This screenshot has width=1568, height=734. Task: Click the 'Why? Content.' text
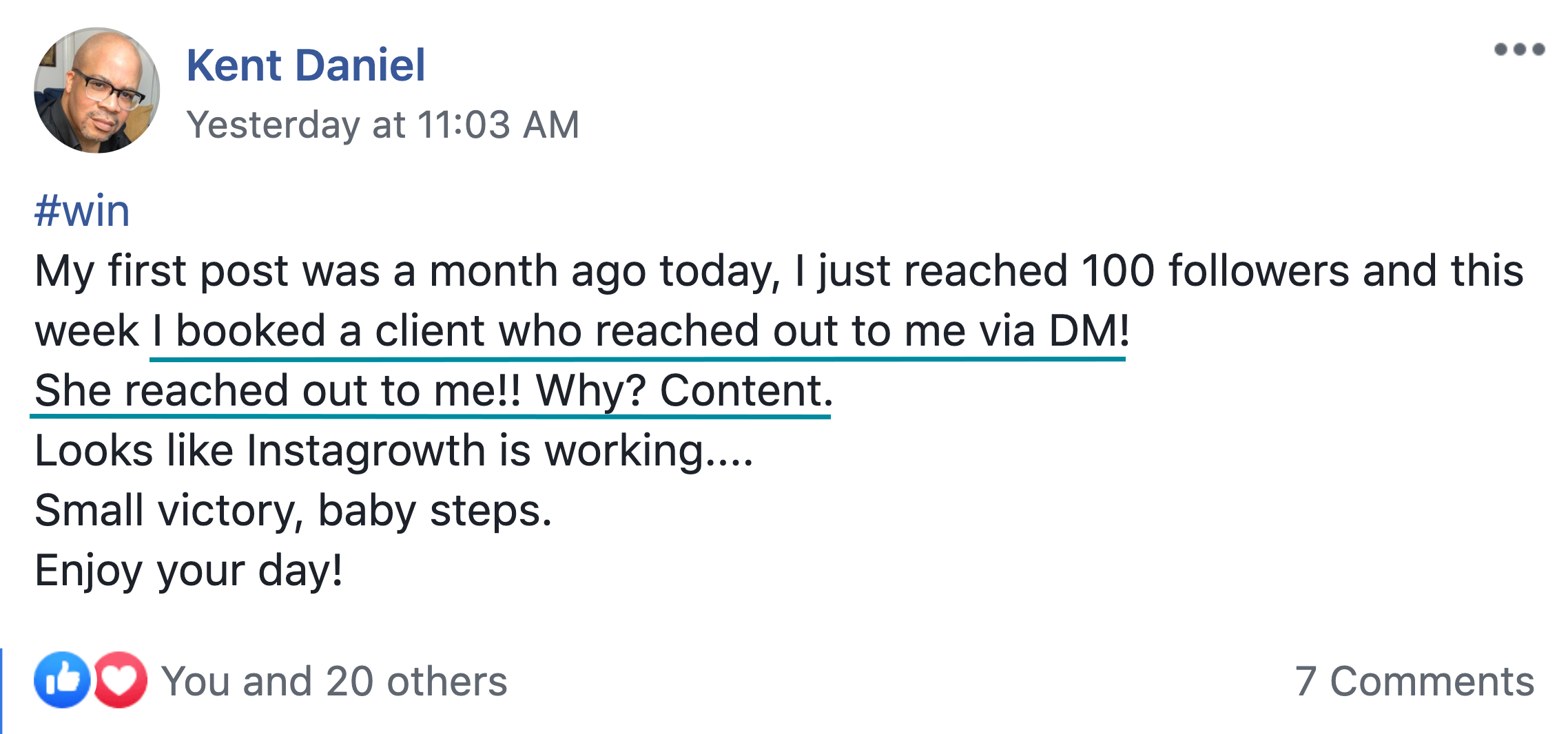[684, 391]
